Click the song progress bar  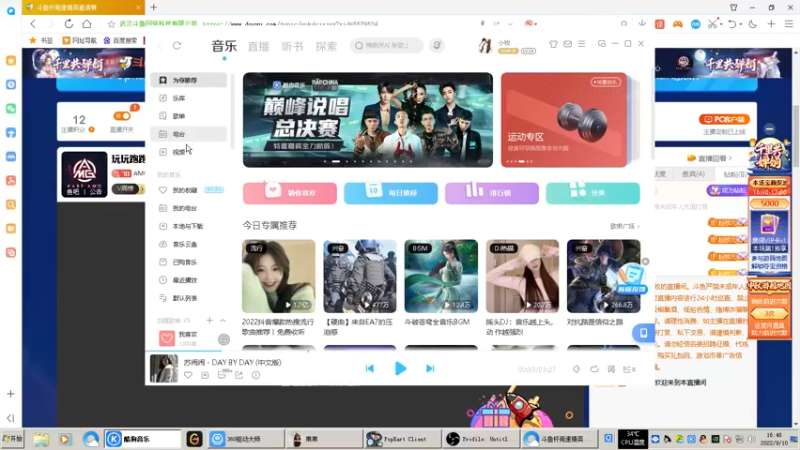tap(399, 352)
